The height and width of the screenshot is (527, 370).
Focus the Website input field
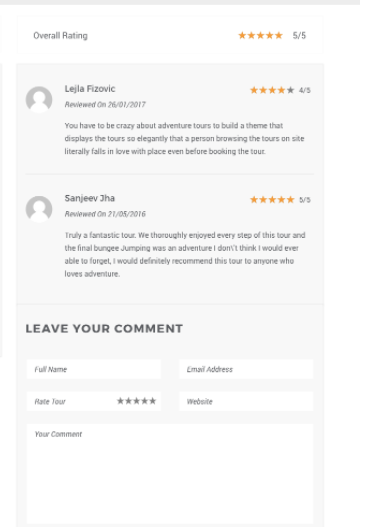pos(246,401)
